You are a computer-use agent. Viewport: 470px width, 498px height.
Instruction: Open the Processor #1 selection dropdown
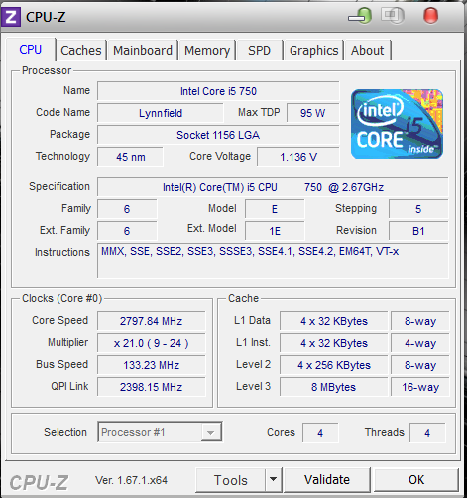(160, 432)
